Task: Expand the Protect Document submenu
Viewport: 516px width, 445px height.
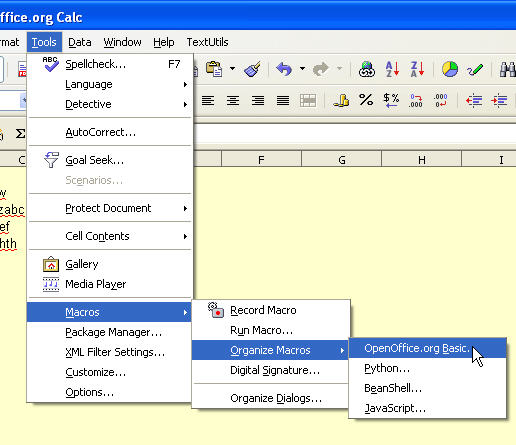Action: [110, 208]
